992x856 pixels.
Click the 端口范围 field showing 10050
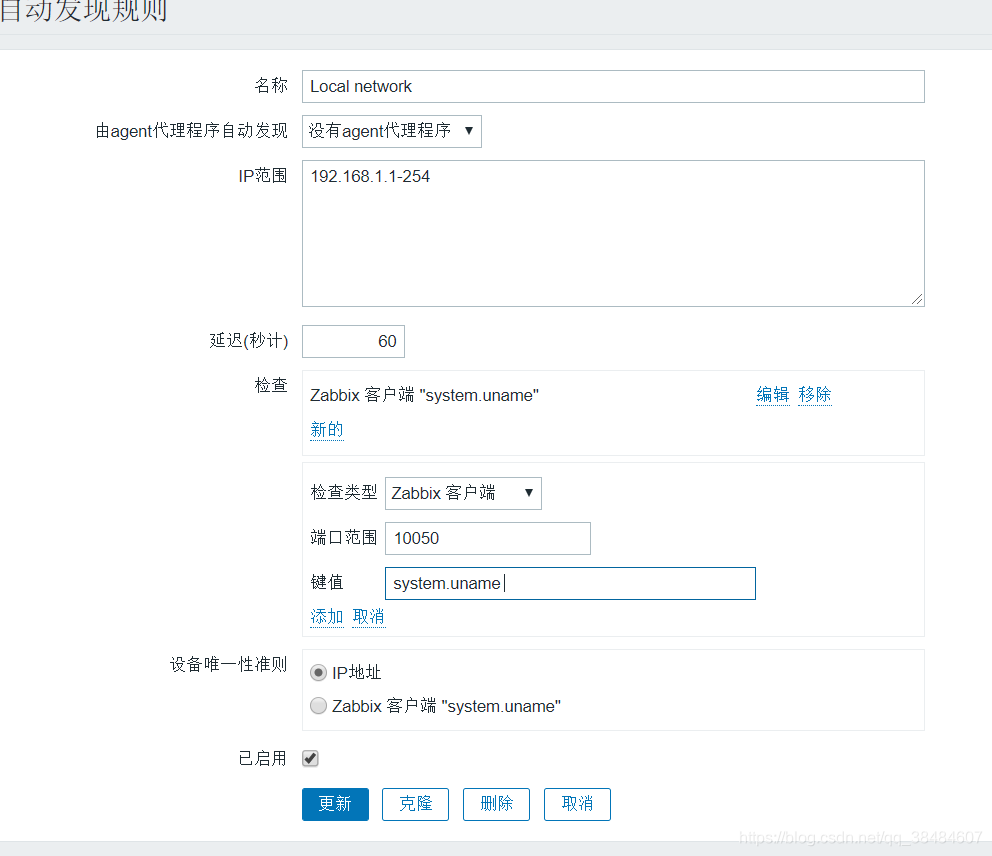[x=488, y=538]
